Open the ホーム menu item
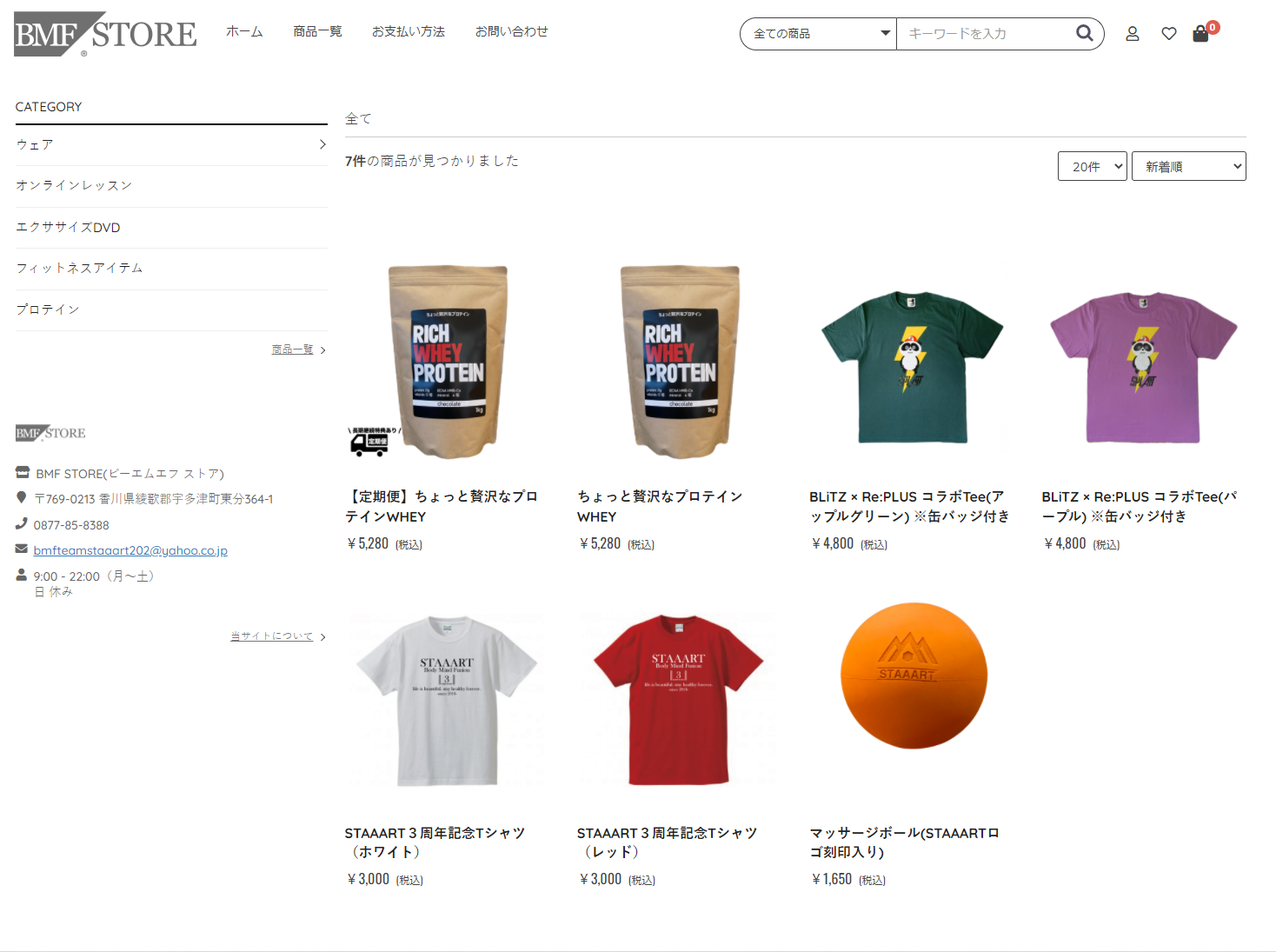This screenshot has width=1276, height=952. (244, 31)
